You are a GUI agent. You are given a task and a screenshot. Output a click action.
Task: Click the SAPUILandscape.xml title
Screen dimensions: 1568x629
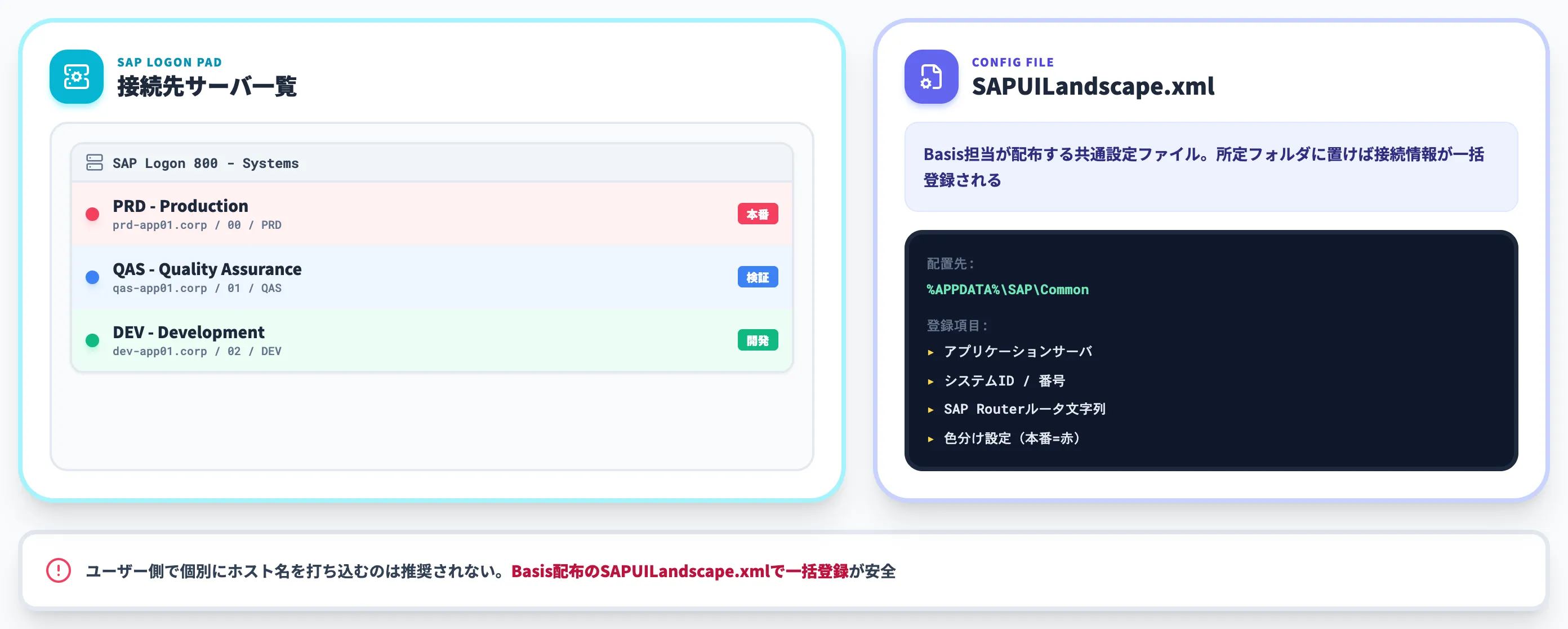[1093, 86]
